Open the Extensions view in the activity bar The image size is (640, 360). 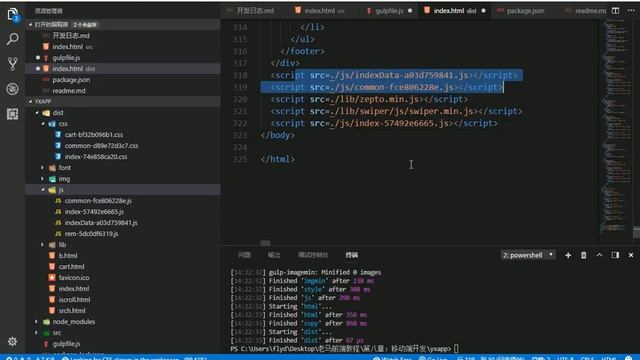point(13,114)
